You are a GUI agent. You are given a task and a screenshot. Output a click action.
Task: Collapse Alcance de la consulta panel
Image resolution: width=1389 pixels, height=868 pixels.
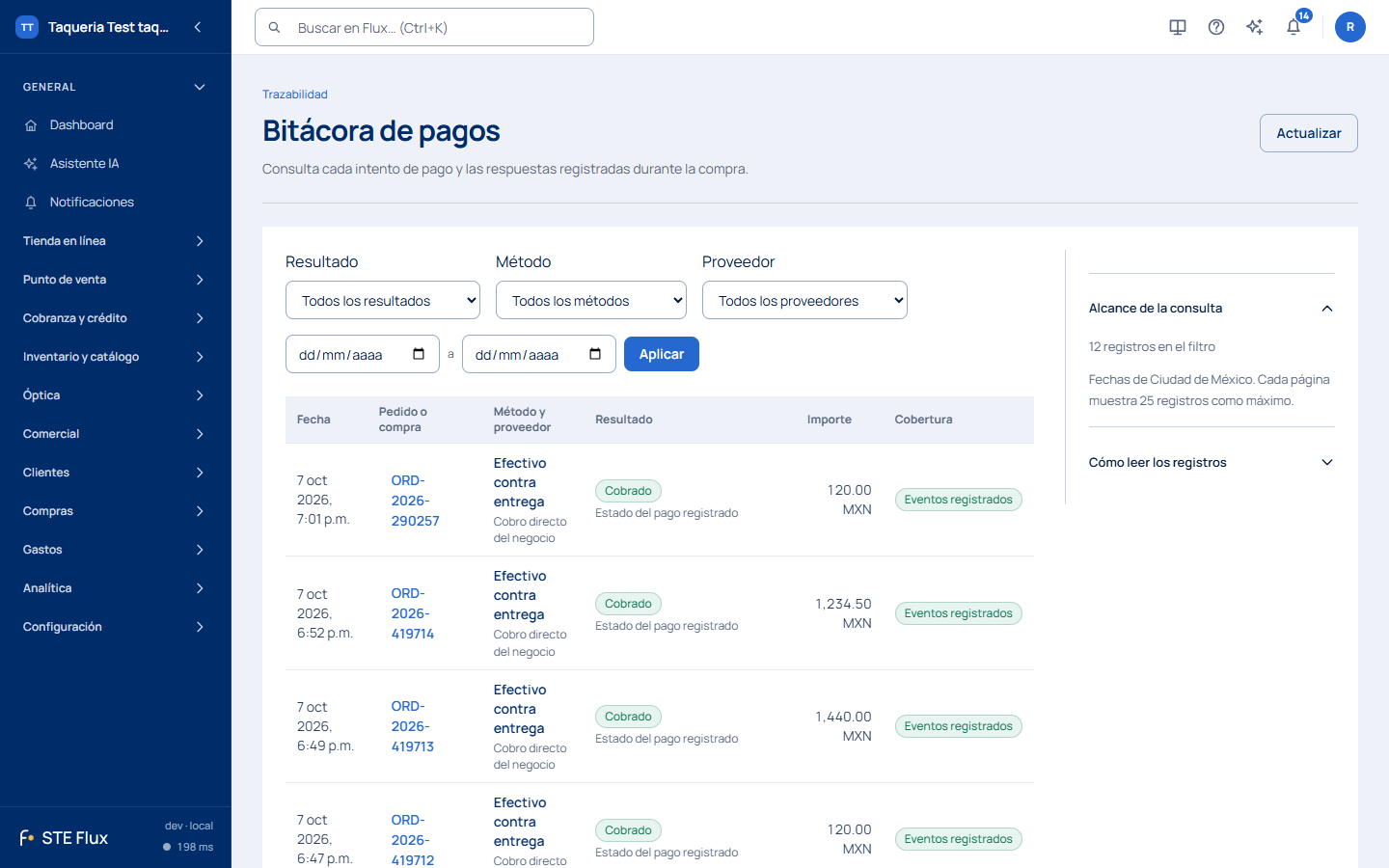(1212, 309)
